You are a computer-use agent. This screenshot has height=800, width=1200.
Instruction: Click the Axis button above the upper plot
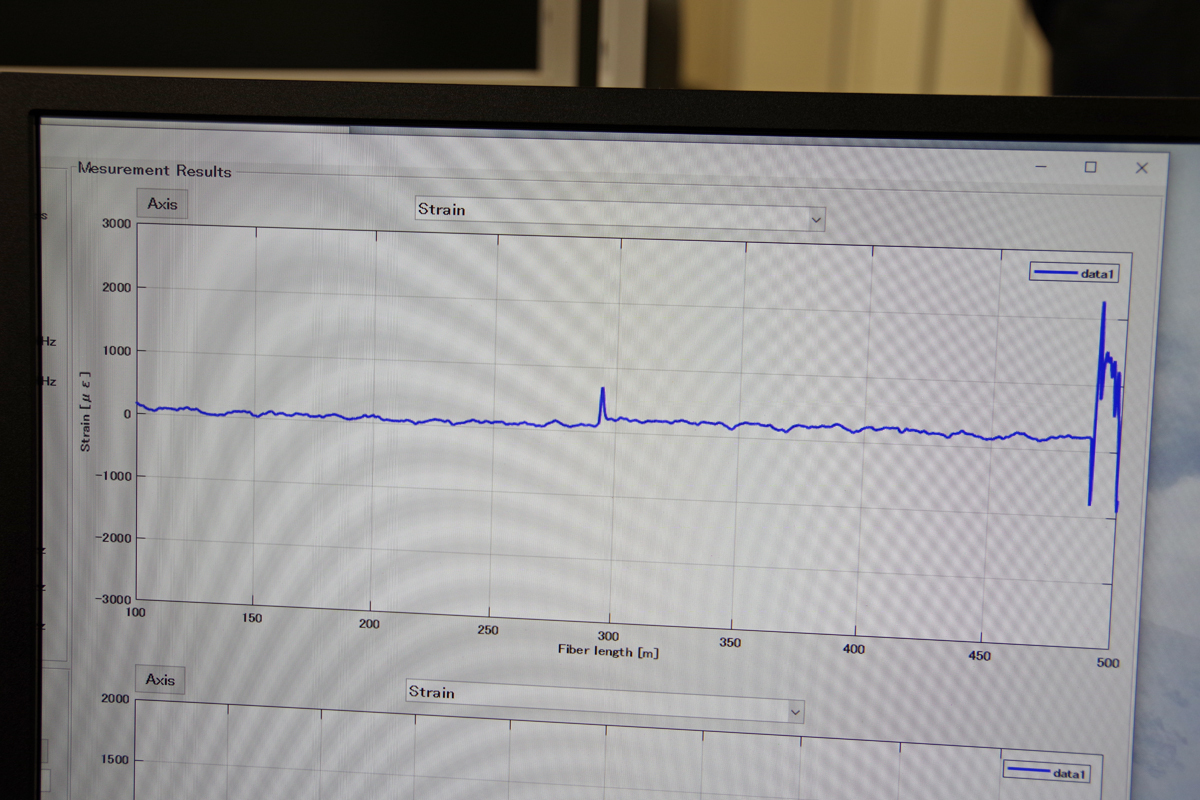[x=162, y=204]
